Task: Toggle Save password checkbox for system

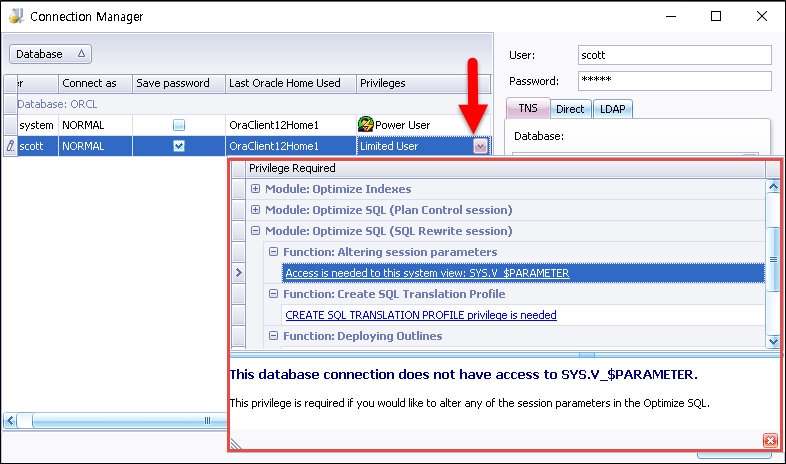Action: point(179,125)
